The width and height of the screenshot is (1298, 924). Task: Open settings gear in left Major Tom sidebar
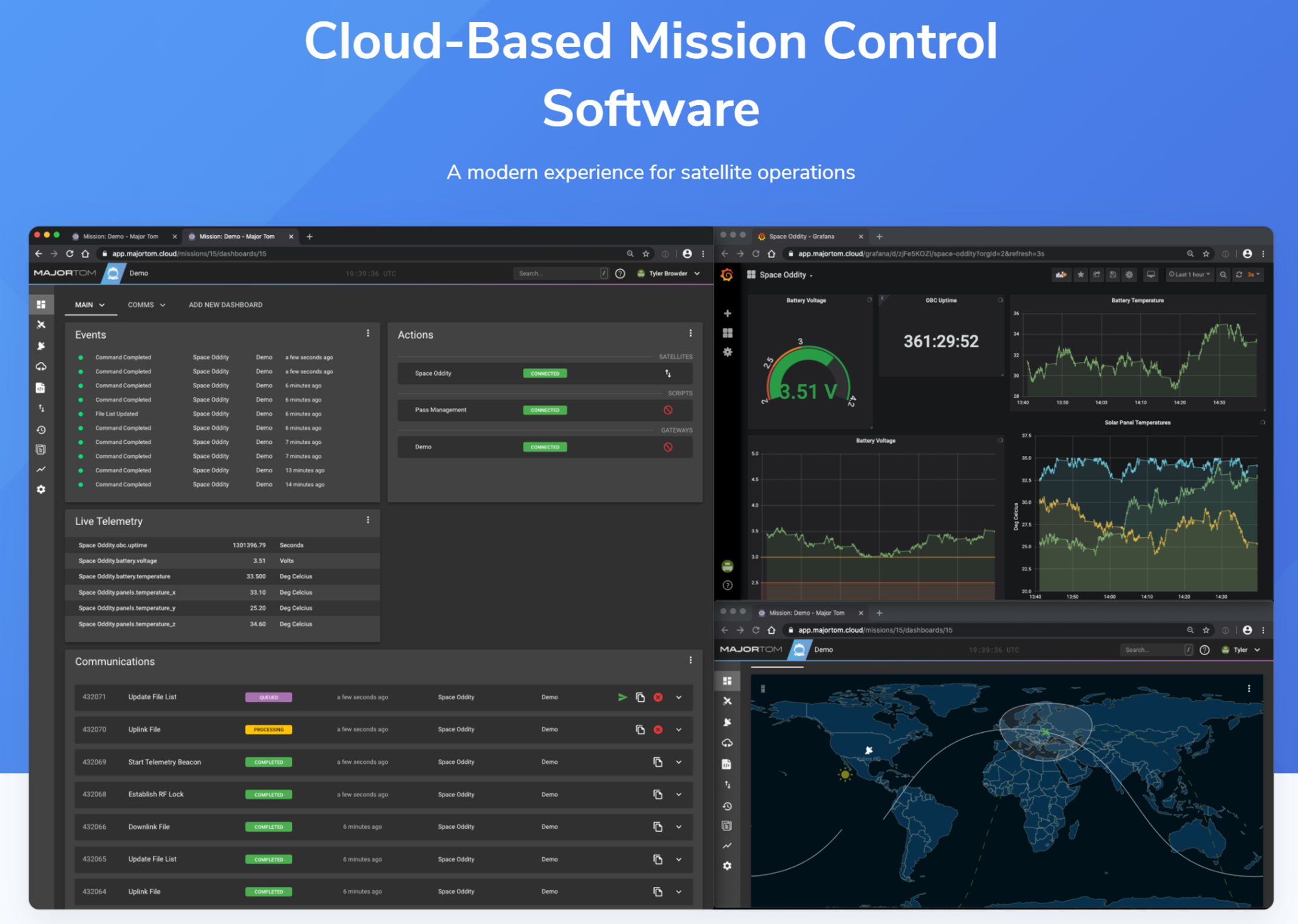click(41, 489)
